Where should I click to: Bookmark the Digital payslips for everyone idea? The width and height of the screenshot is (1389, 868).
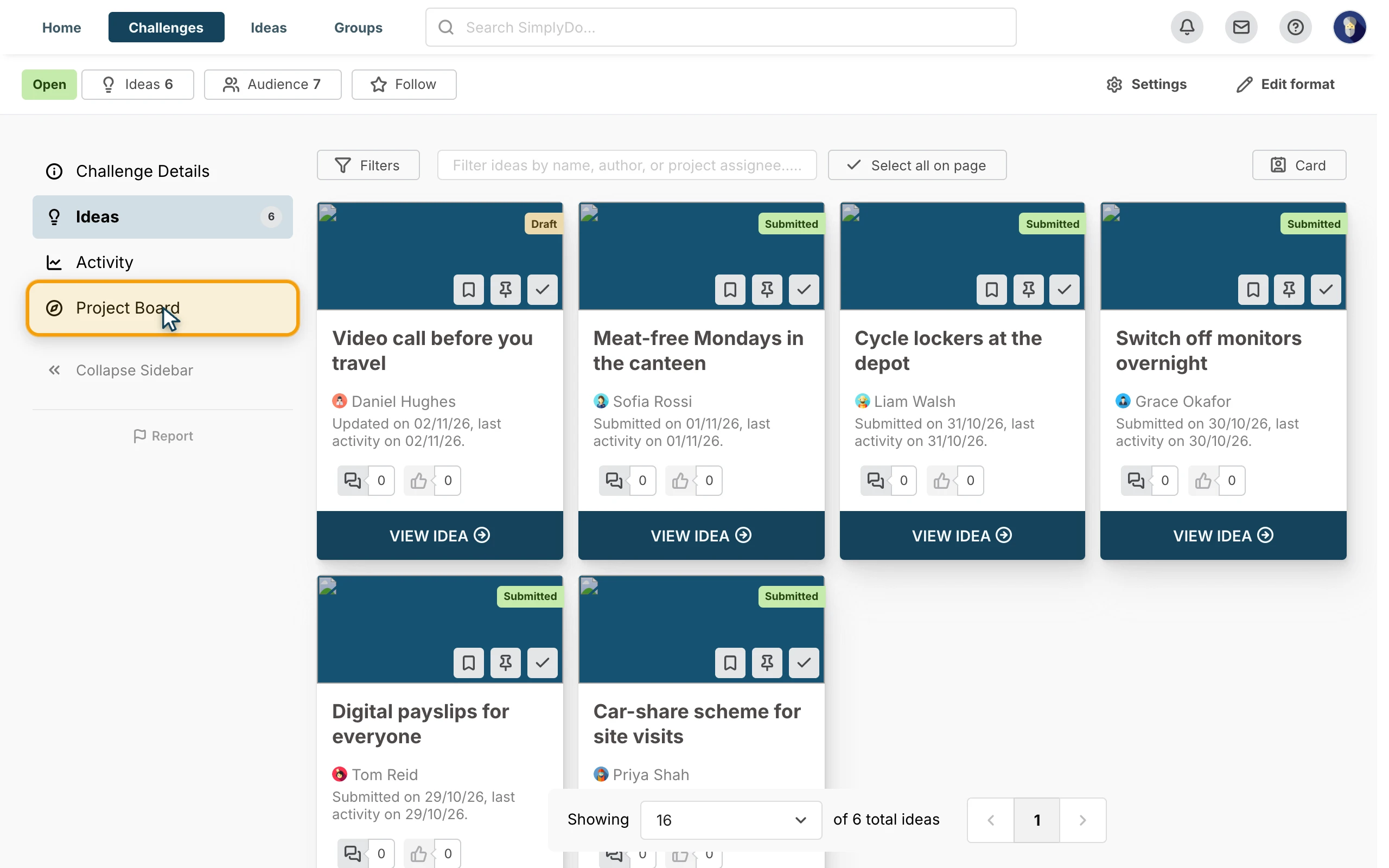tap(468, 662)
